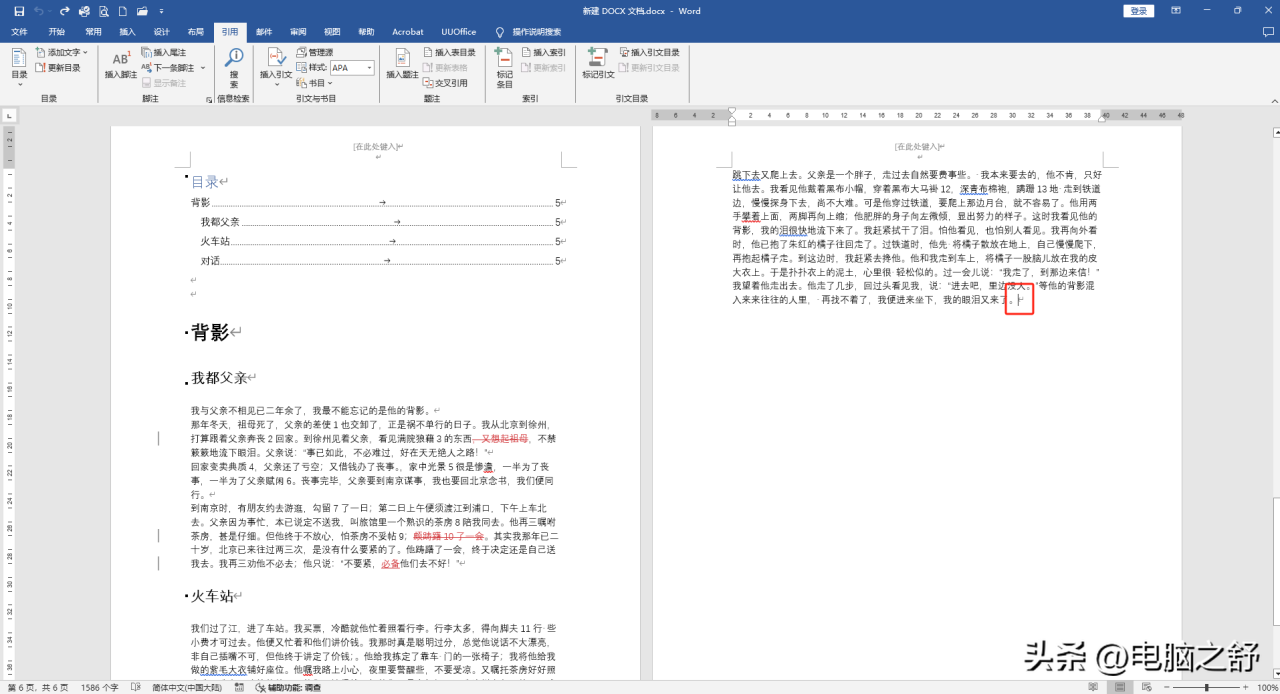Click 更新目录 to update table of contents
Screen dimensions: 1280x694
[x=58, y=67]
